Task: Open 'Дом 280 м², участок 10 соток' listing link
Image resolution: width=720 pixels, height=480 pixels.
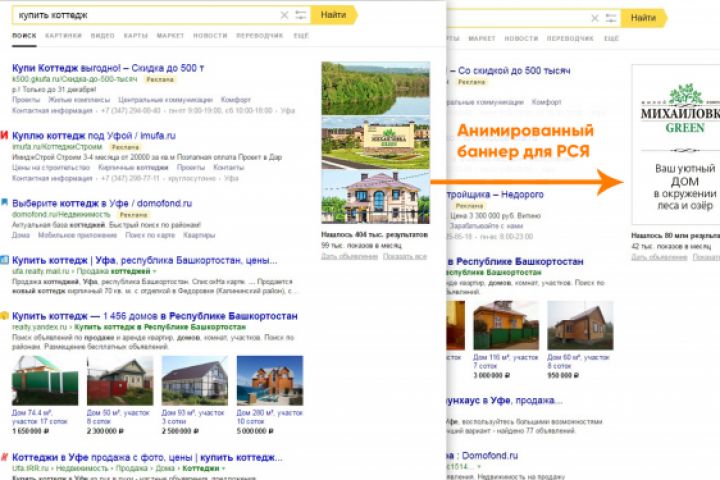Action: 270,417
